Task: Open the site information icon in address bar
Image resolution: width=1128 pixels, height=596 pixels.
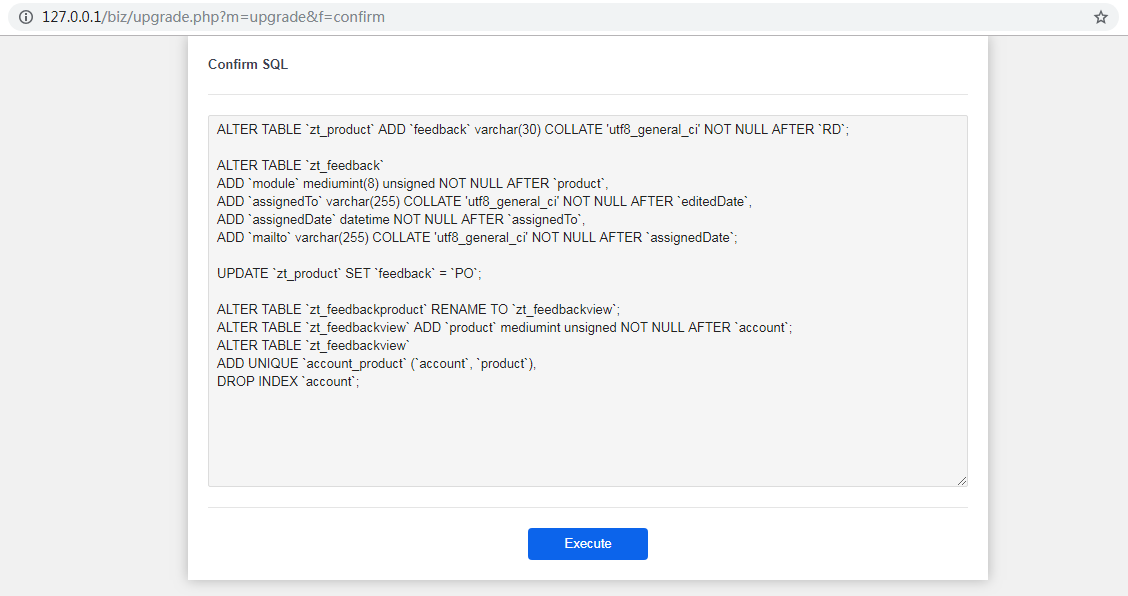Action: click(26, 17)
